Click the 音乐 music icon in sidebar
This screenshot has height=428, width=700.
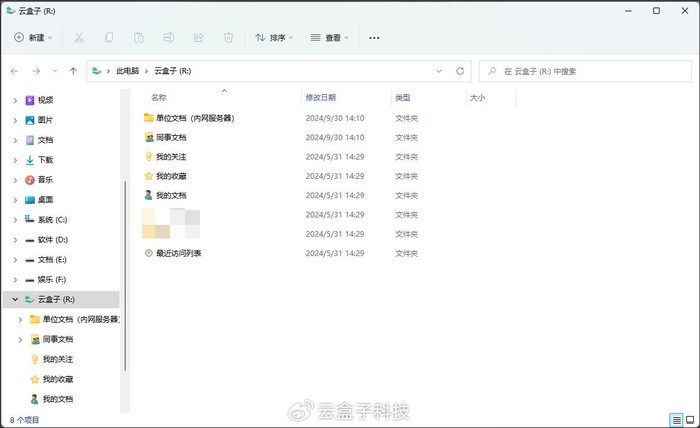pyautogui.click(x=29, y=180)
